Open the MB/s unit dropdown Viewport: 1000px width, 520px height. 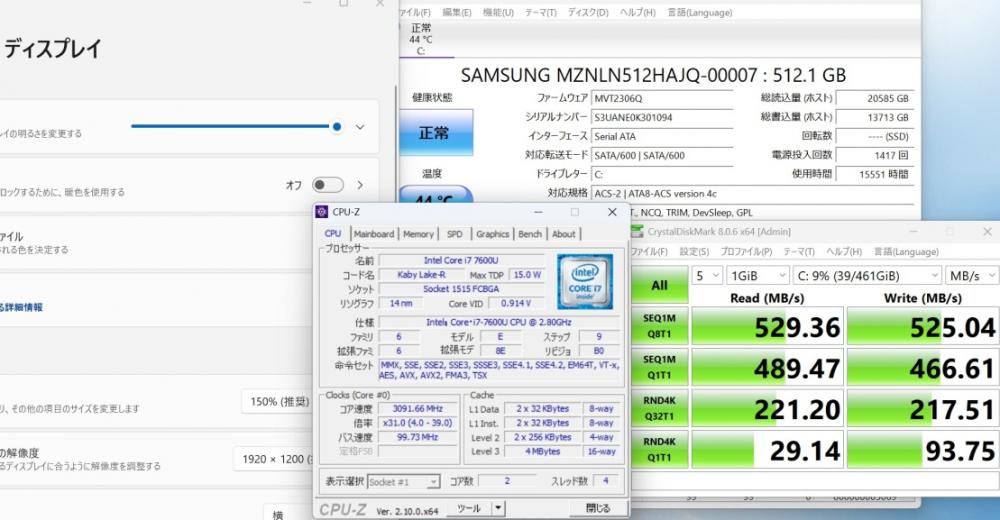click(x=972, y=276)
